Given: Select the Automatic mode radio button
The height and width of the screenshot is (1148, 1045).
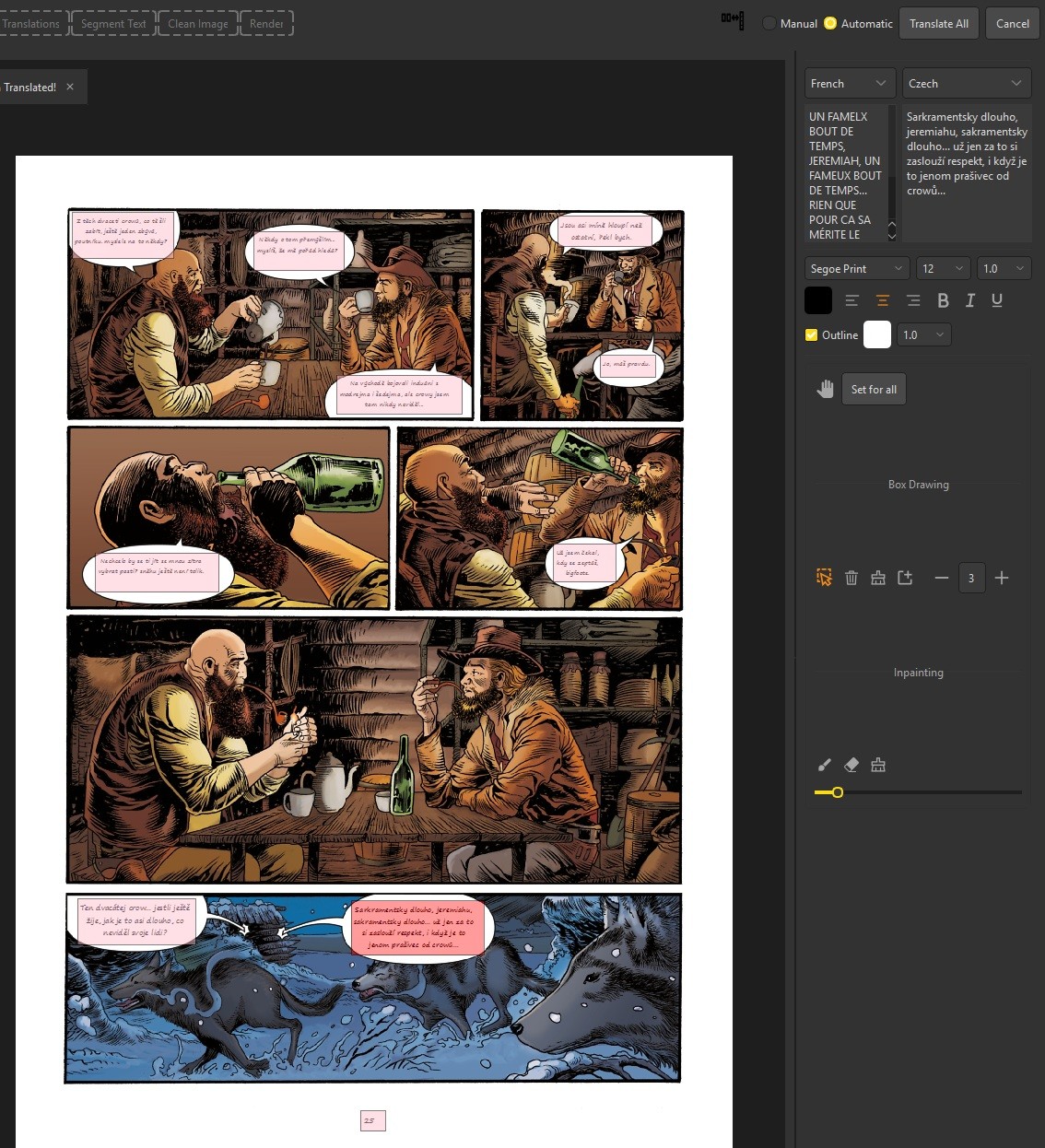Looking at the screenshot, I should 830,24.
